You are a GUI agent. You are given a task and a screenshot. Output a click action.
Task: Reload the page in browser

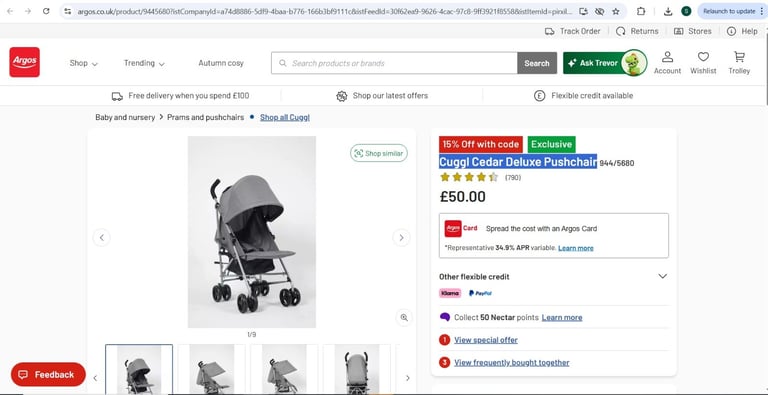point(46,11)
